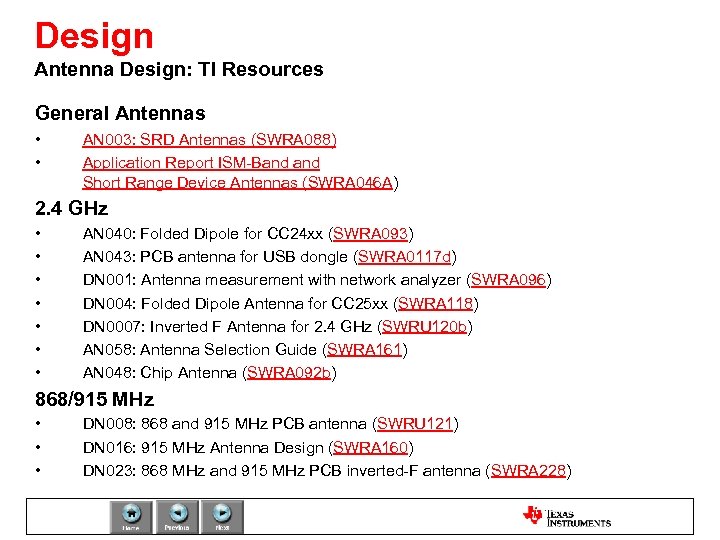Click text DN023: 868 MHz and 915 MHz PCB inverted-F antenna
Image resolution: width=720 pixels, height=540 pixels.
pyautogui.click(x=281, y=471)
